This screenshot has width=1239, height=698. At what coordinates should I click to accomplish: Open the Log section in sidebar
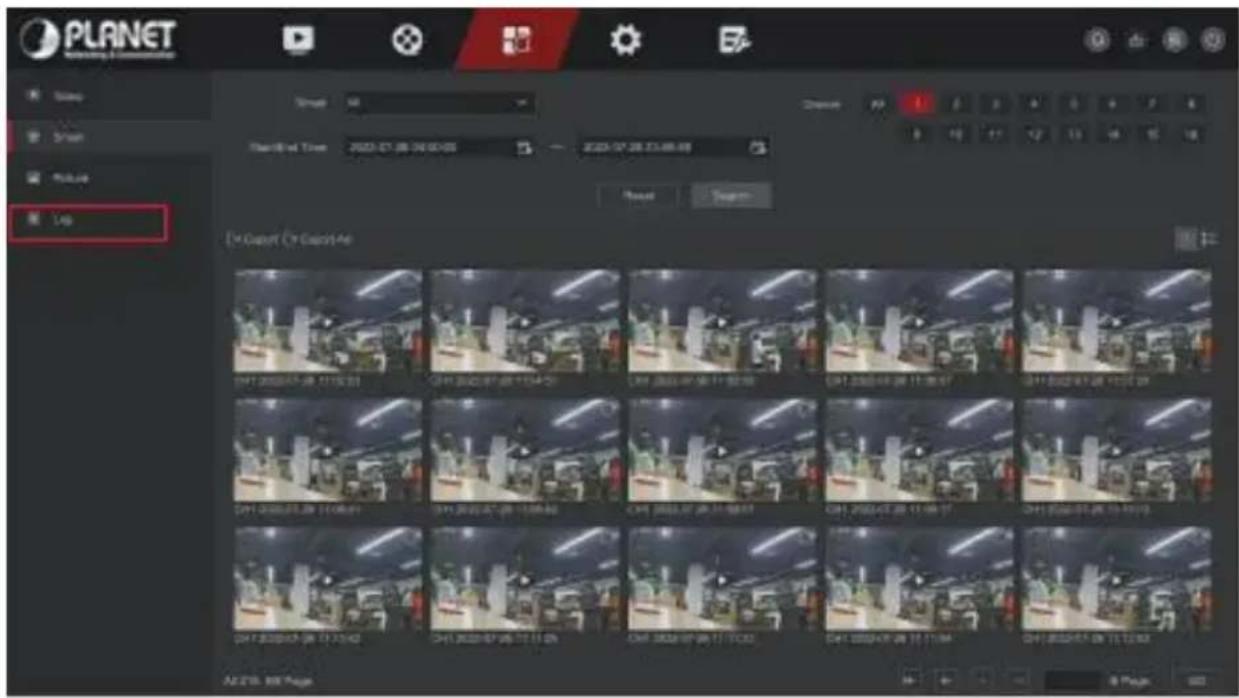point(87,223)
